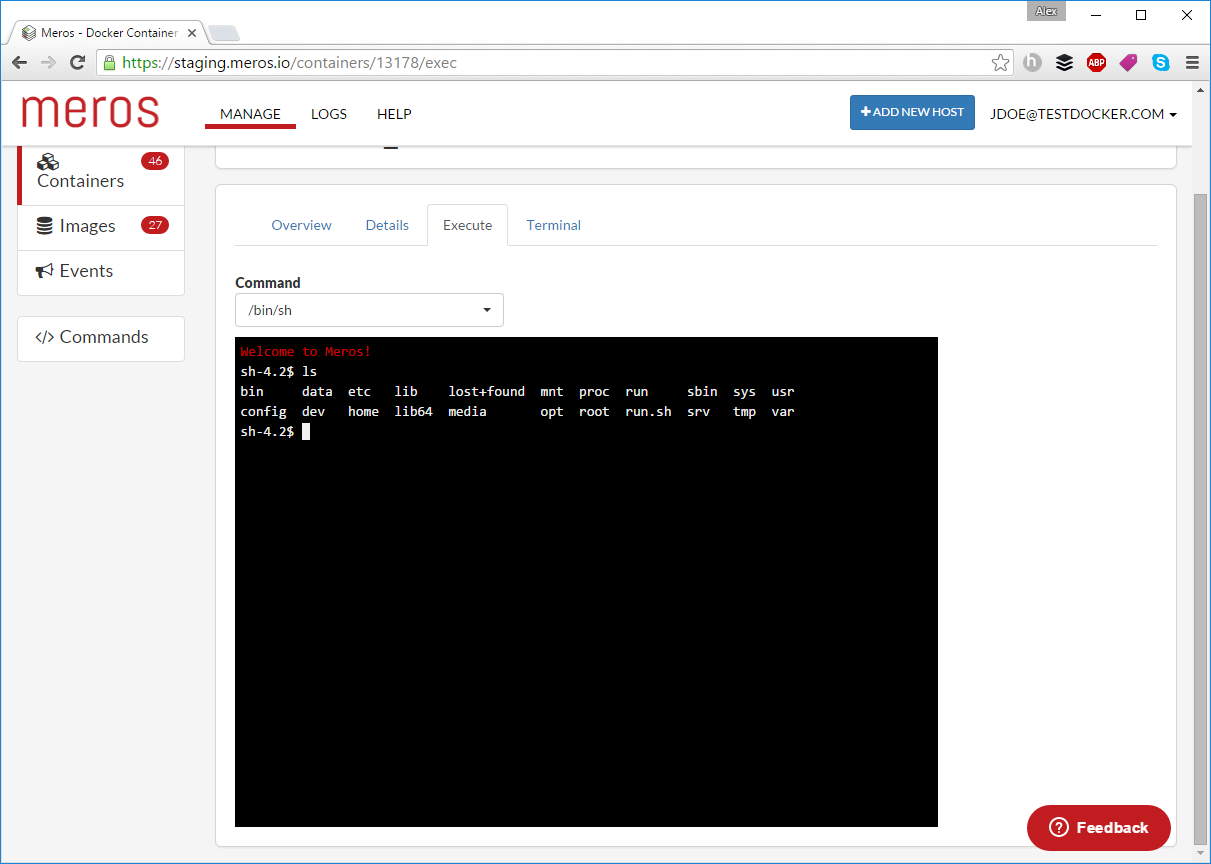Reload the page with refresh icon

coord(77,62)
